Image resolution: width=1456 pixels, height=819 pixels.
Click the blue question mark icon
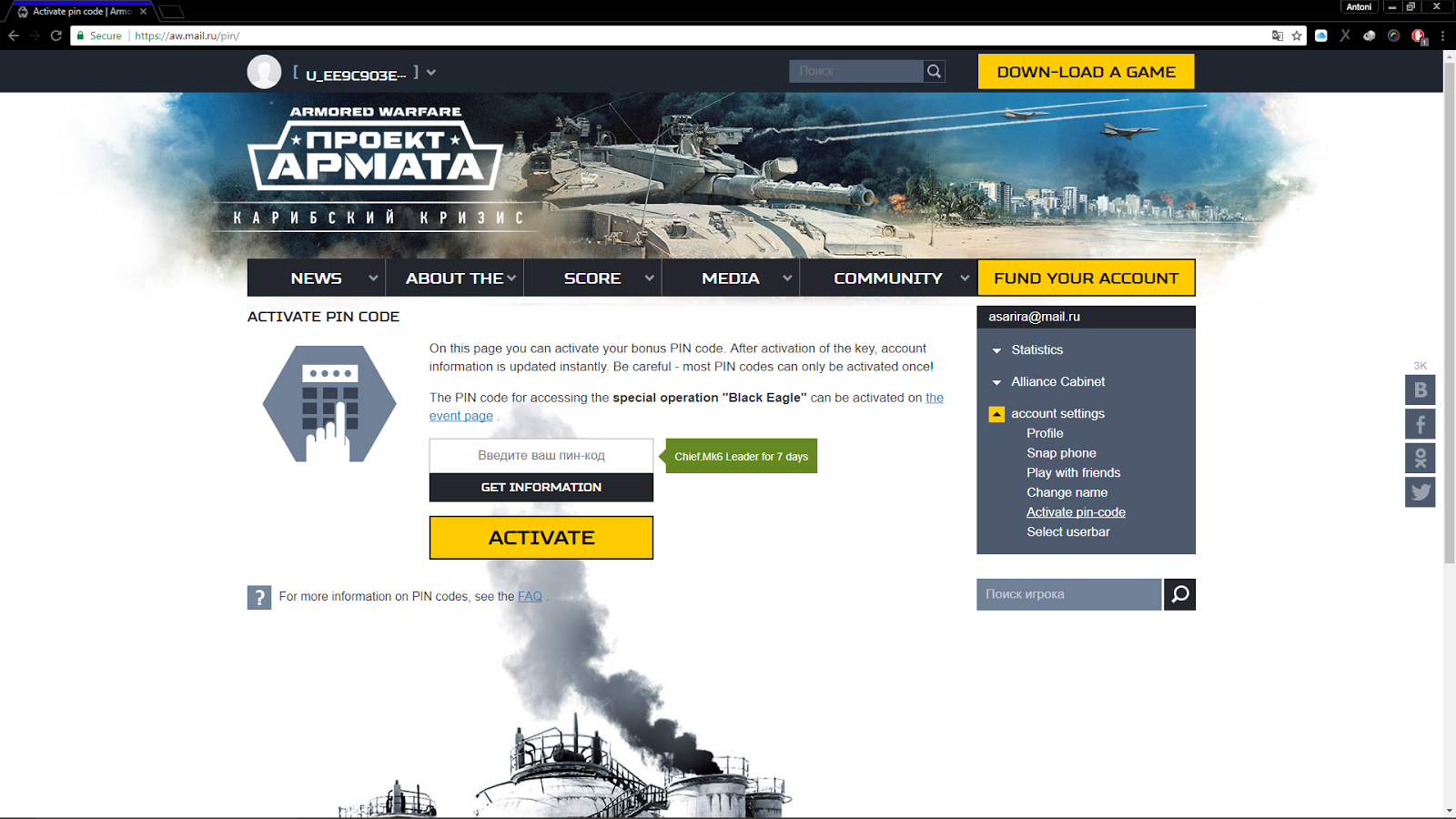tap(259, 597)
